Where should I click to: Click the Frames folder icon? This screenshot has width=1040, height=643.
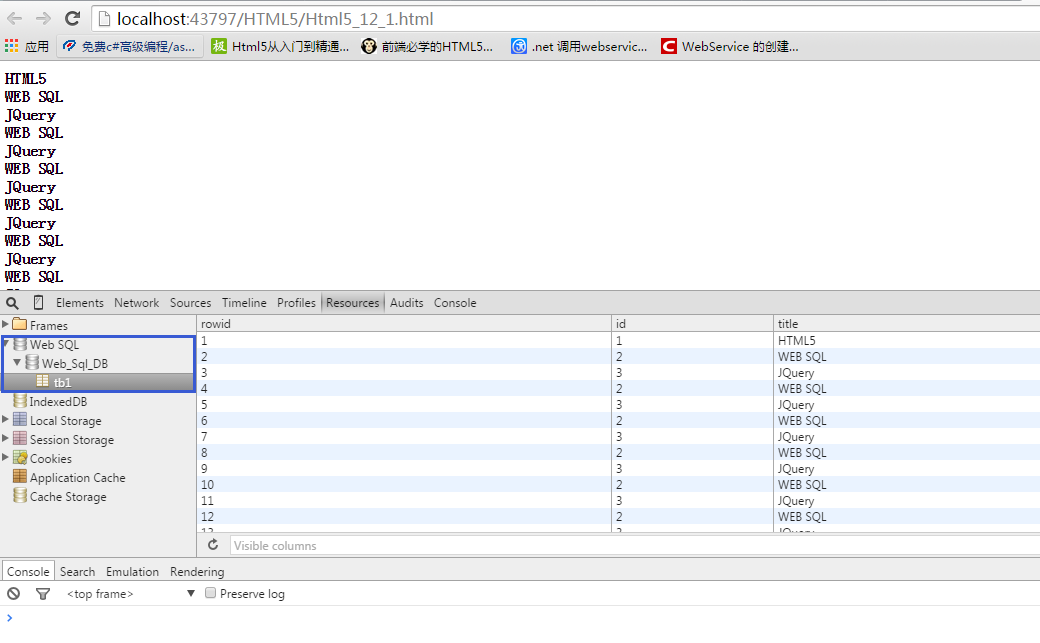coord(20,324)
